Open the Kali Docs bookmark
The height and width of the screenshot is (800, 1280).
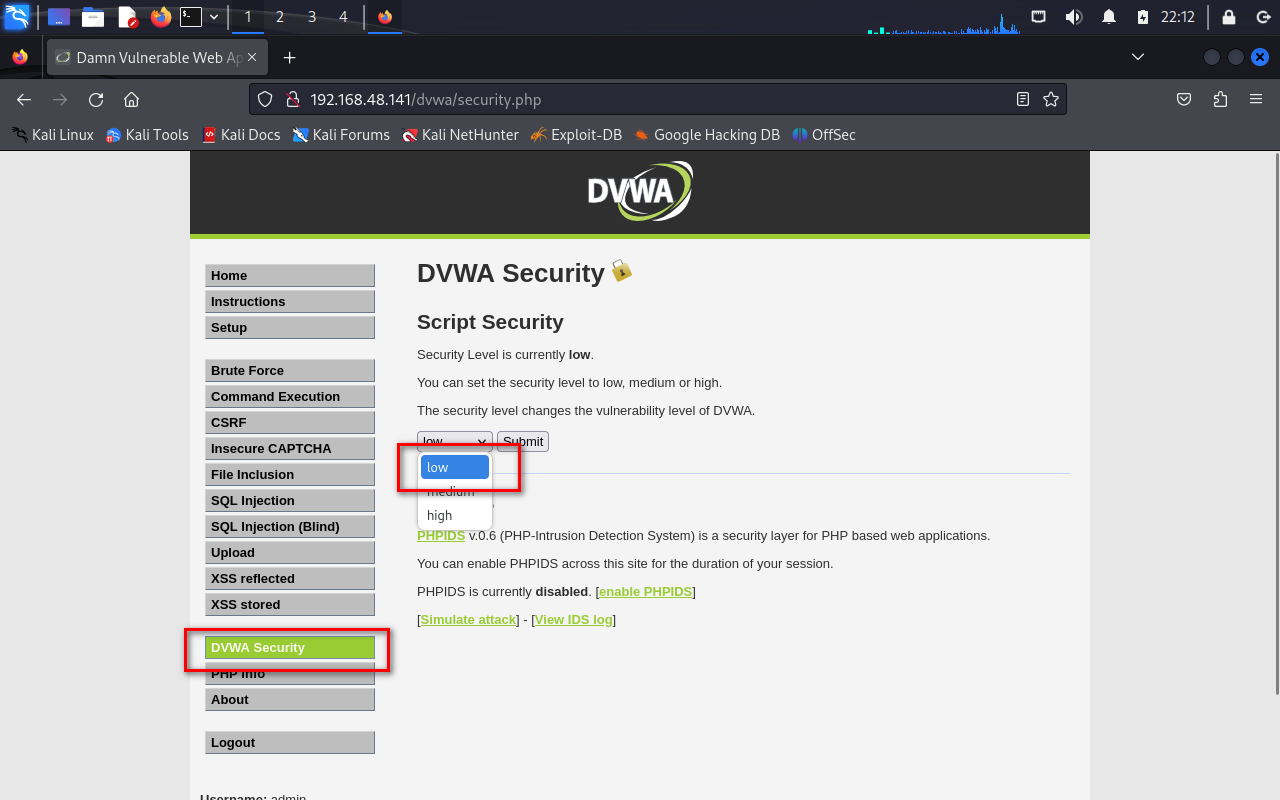tap(241, 134)
